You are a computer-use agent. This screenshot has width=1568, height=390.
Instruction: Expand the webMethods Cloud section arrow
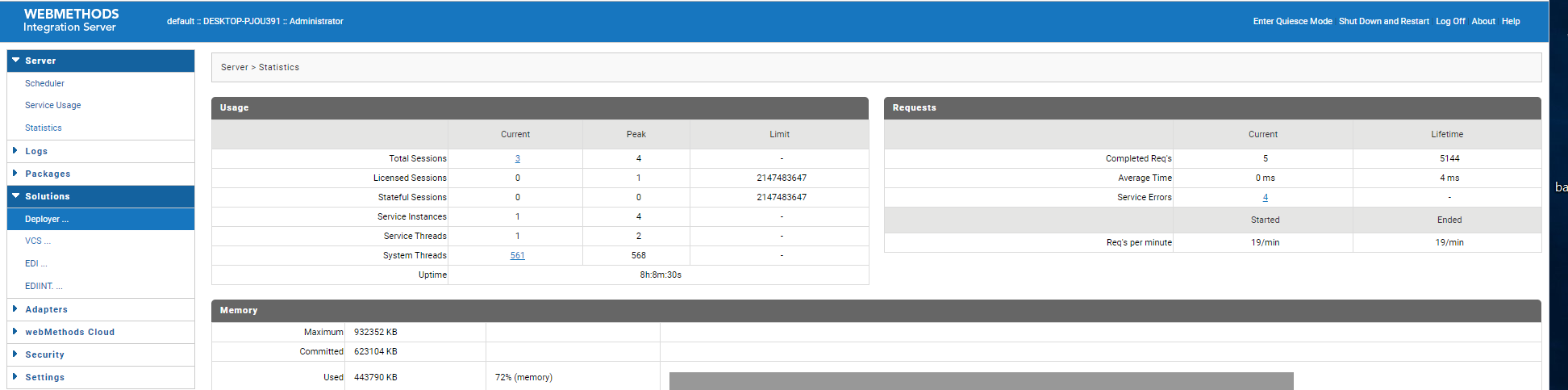pos(15,331)
